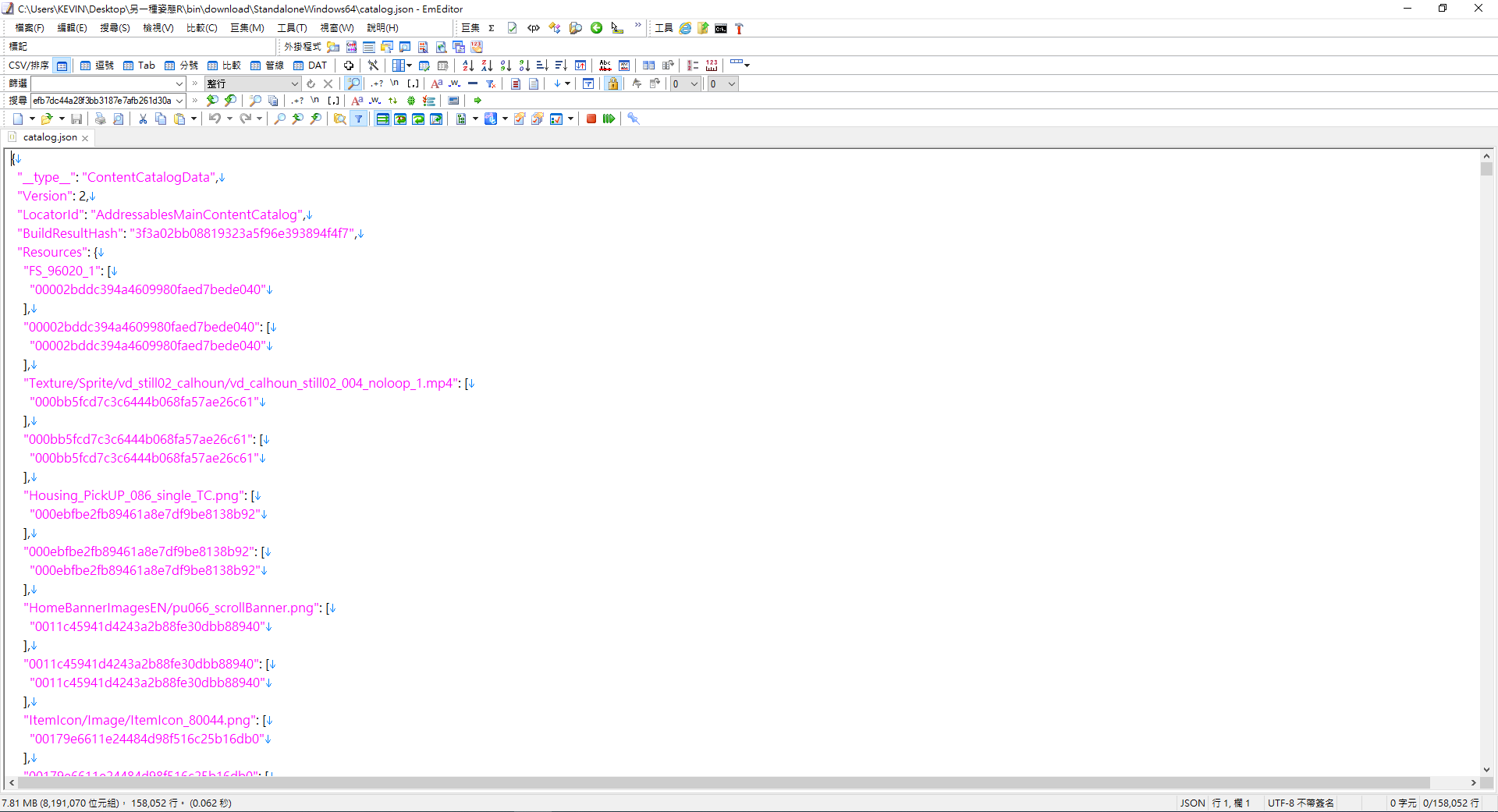Click the Internet Explorer tool icon
This screenshot has width=1498, height=812.
(685, 28)
